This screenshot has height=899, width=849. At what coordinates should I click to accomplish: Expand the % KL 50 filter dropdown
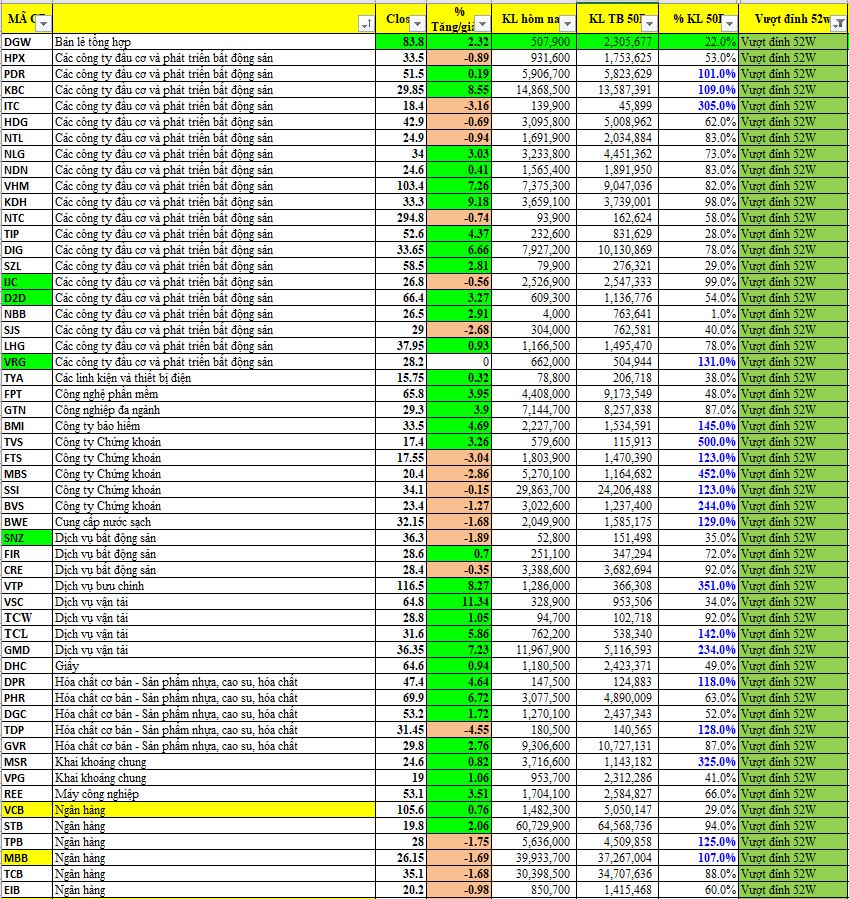pos(730,22)
